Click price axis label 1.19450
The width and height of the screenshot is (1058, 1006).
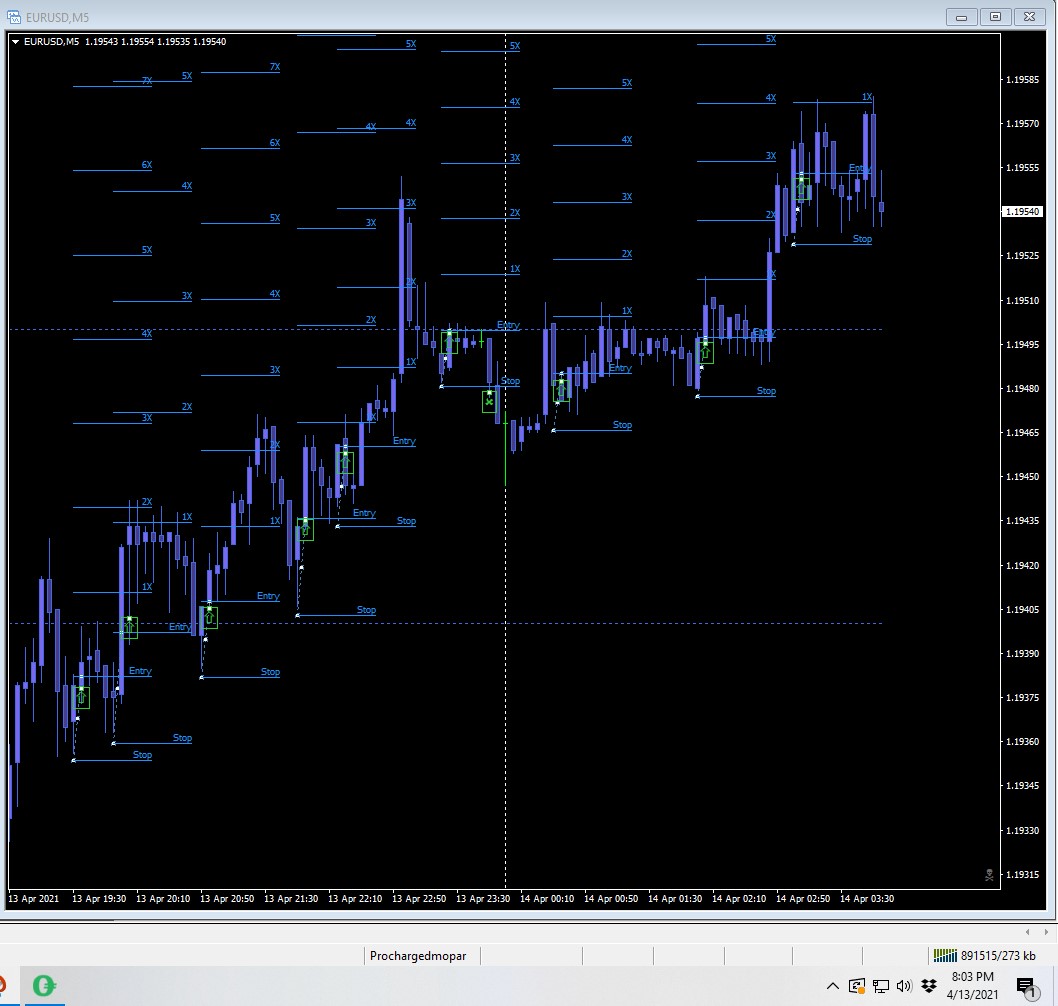click(1022, 476)
